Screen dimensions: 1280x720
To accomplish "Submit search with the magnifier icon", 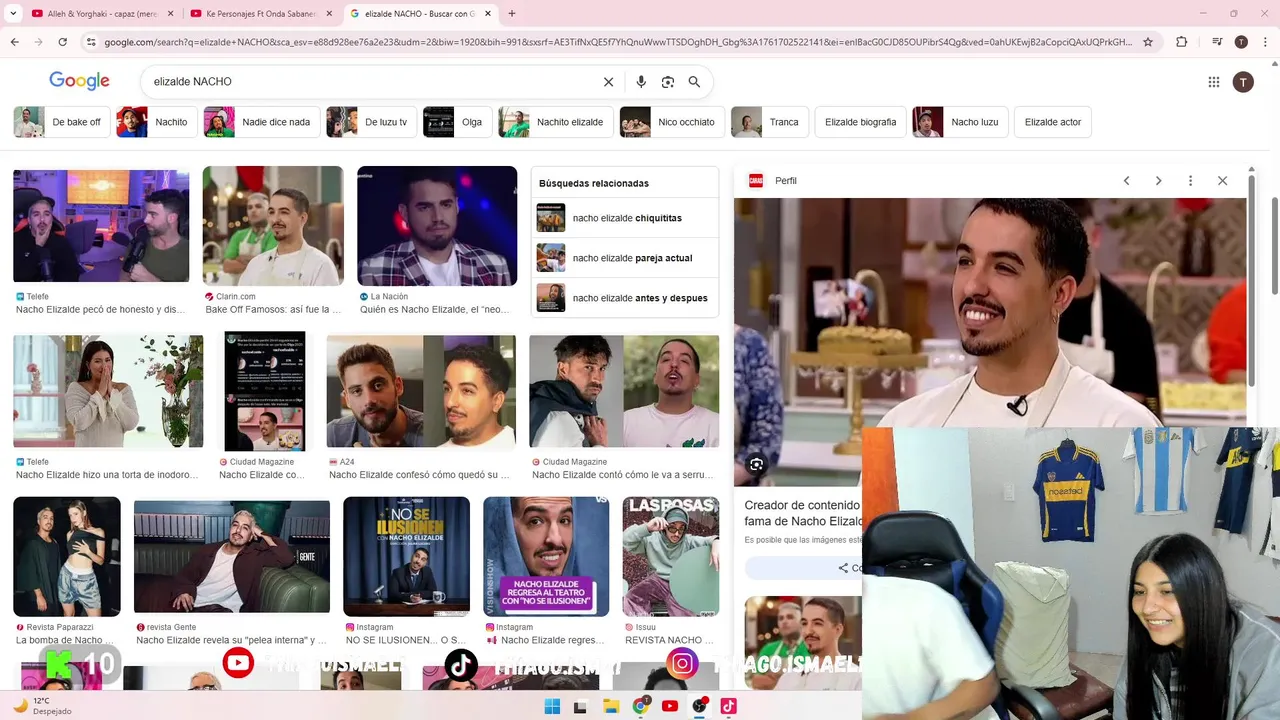I will pyautogui.click(x=694, y=82).
